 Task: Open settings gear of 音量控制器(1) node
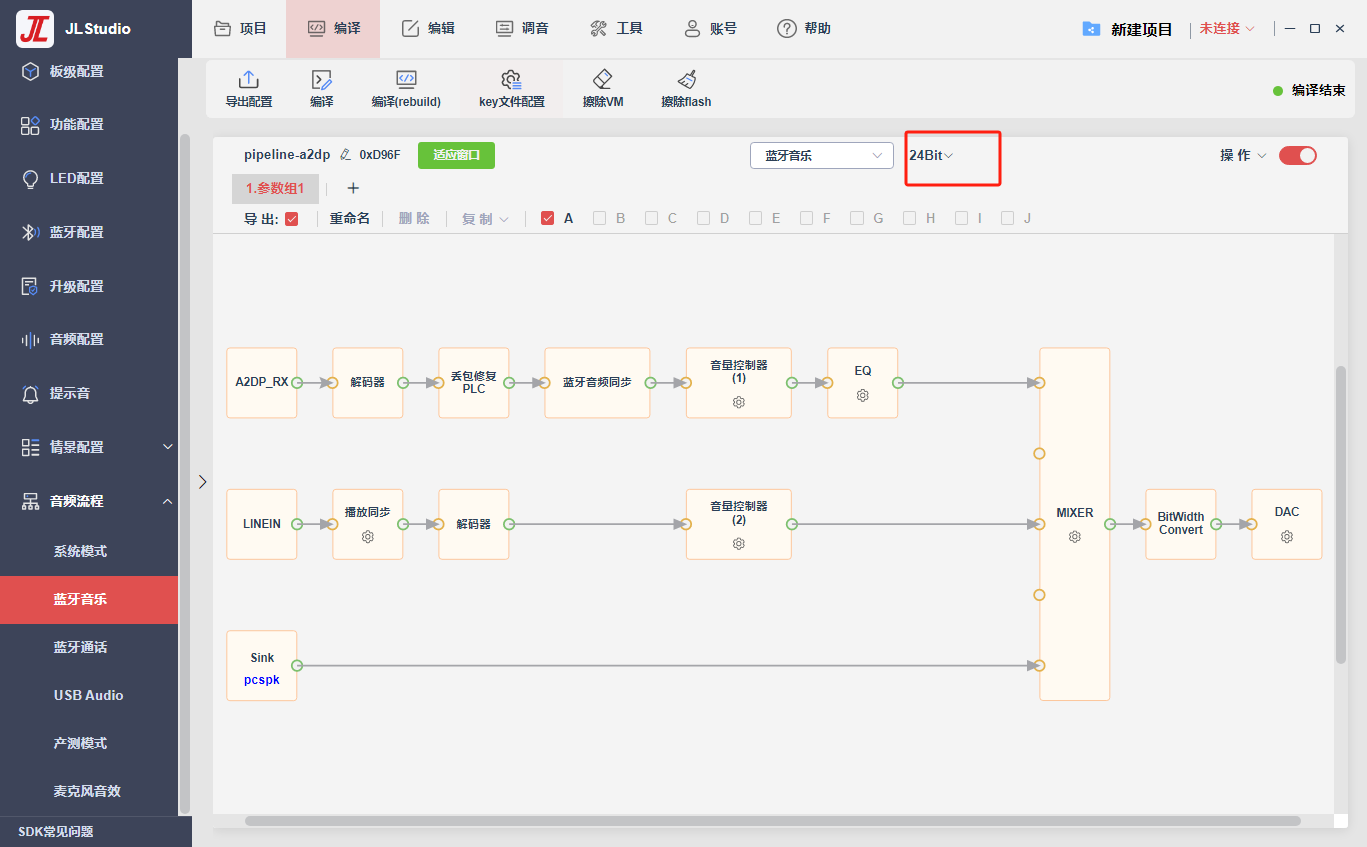(x=739, y=402)
